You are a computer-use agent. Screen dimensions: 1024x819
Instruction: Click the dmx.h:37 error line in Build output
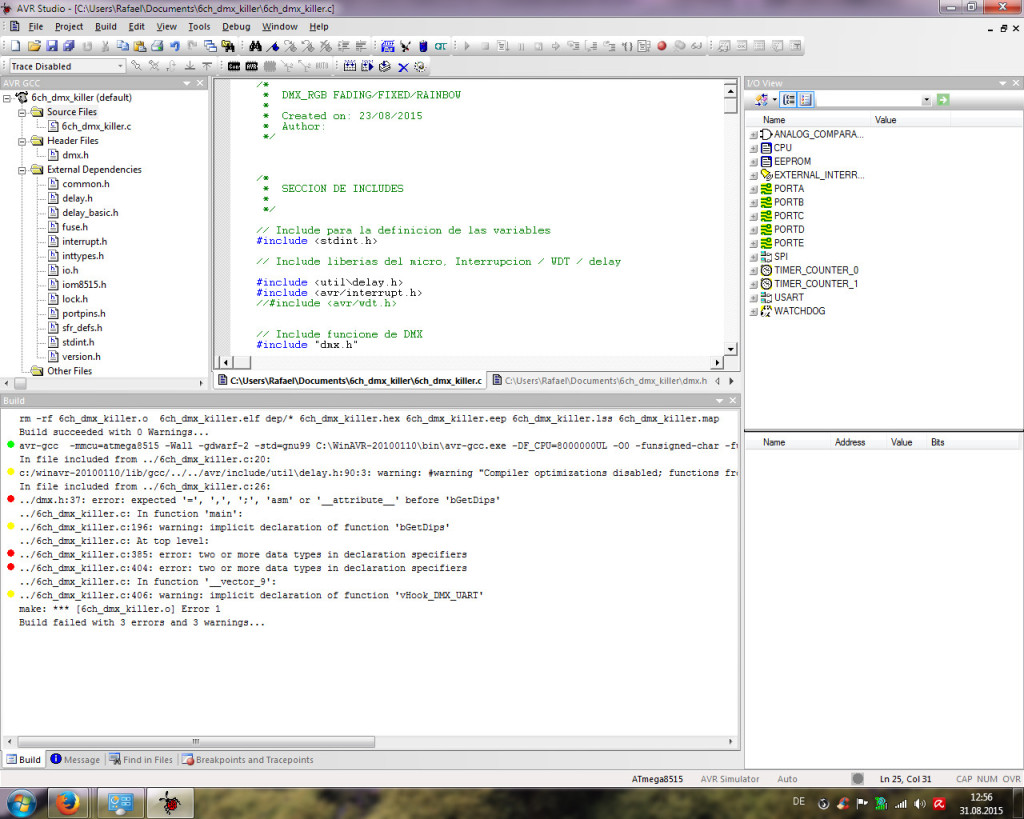pos(259,500)
